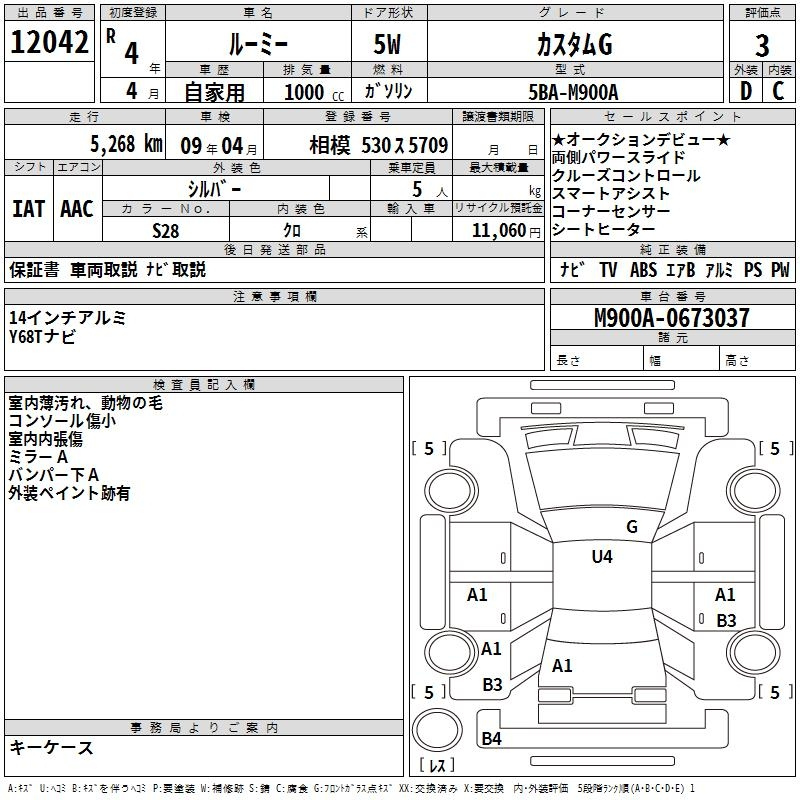Select the 注意事項欄 section header

274,296
